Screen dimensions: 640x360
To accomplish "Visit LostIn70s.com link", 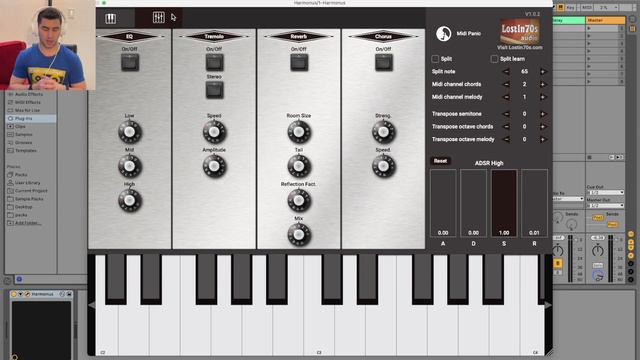I will [520, 47].
